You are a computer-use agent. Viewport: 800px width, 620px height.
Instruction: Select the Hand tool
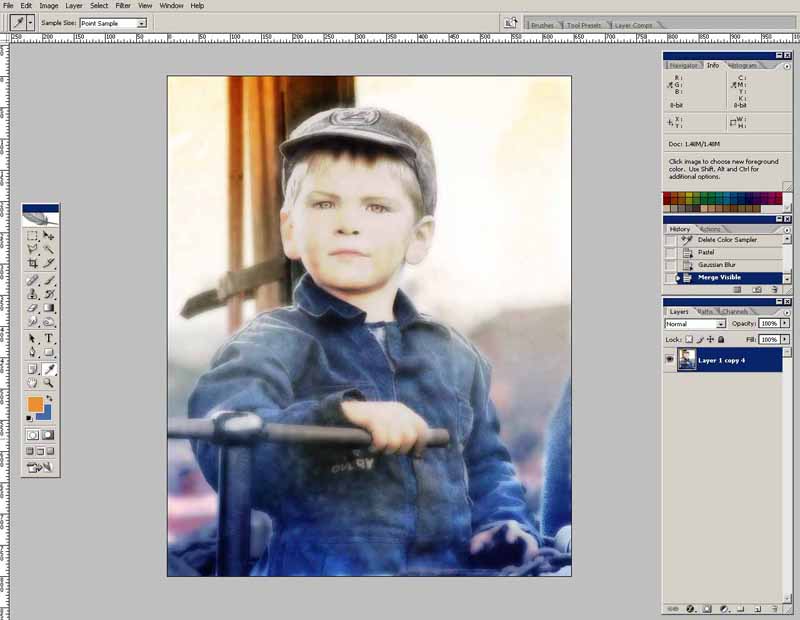pyautogui.click(x=33, y=382)
